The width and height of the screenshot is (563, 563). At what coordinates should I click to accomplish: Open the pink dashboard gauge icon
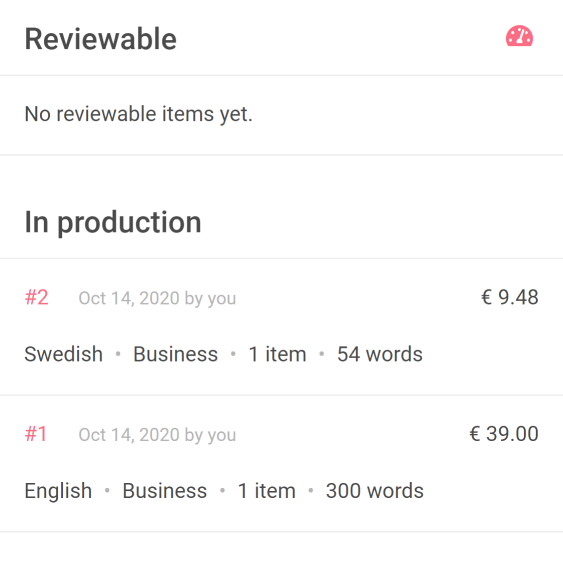pyautogui.click(x=519, y=36)
